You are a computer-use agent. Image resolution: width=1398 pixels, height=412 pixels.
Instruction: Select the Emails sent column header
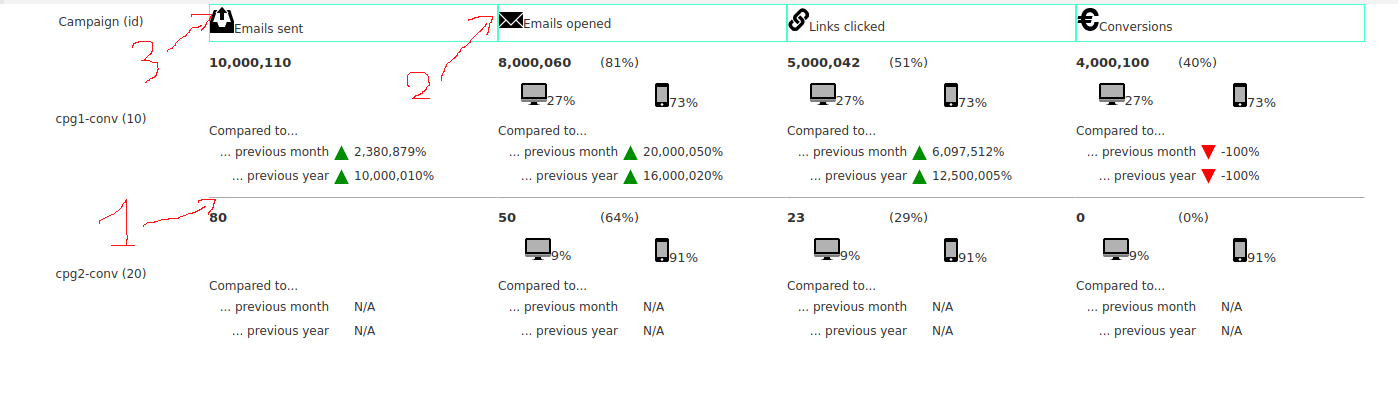[354, 23]
